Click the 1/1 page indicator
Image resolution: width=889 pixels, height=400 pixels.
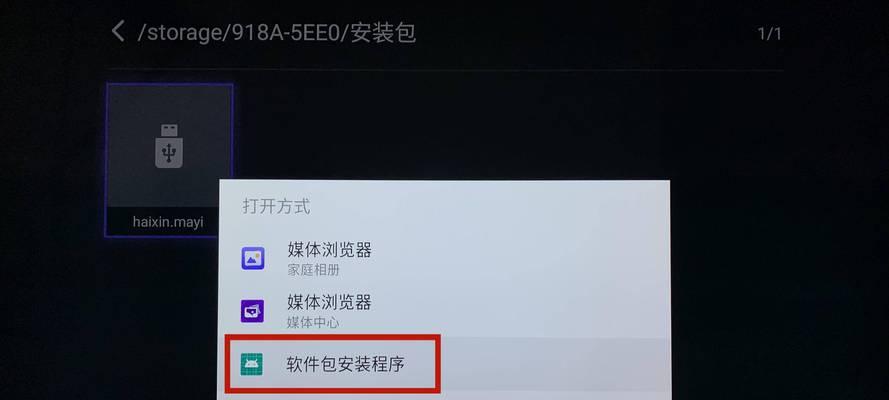(769, 34)
